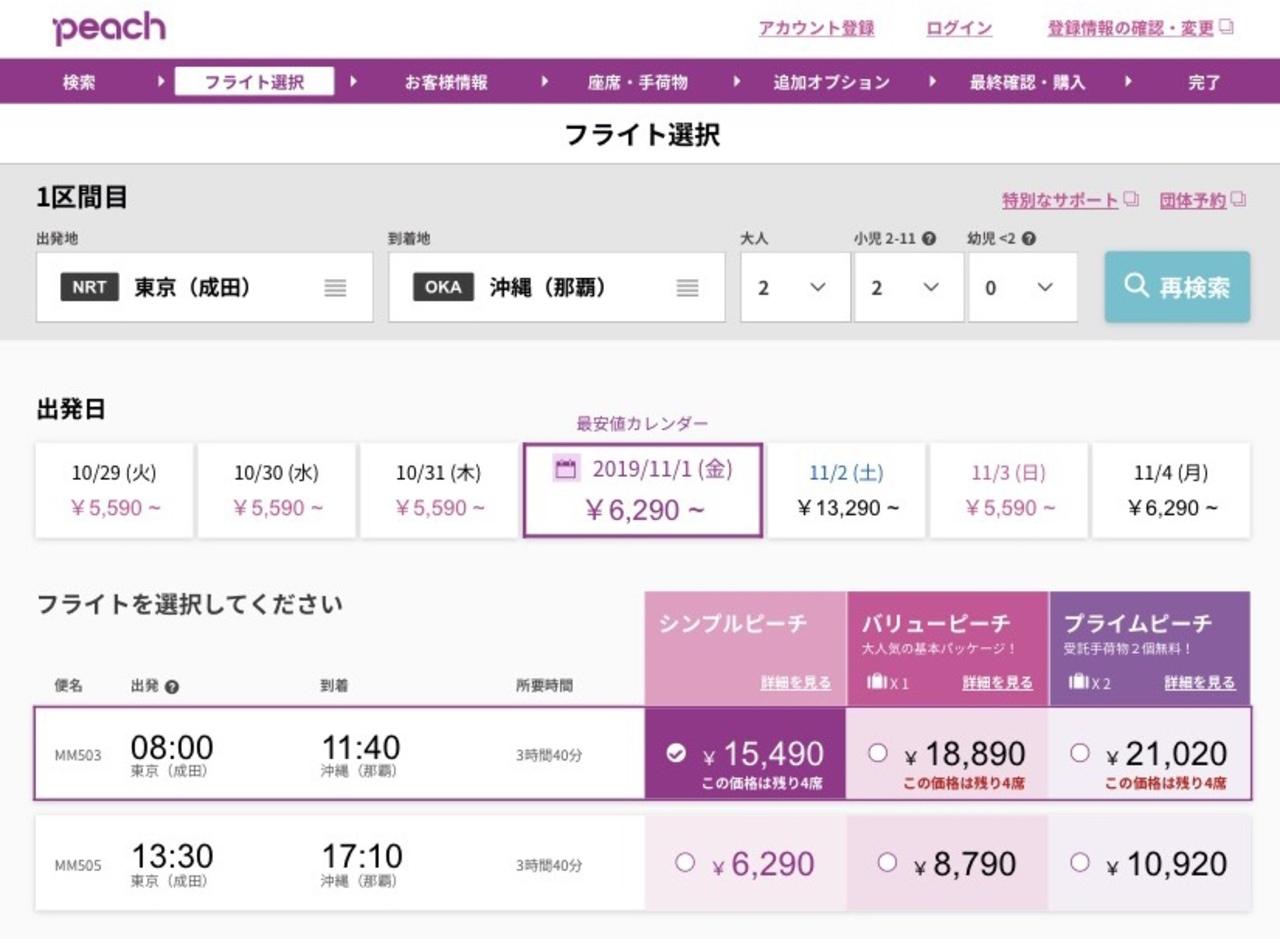Click the 再検索 search button
The height and width of the screenshot is (939, 1280).
[1177, 287]
